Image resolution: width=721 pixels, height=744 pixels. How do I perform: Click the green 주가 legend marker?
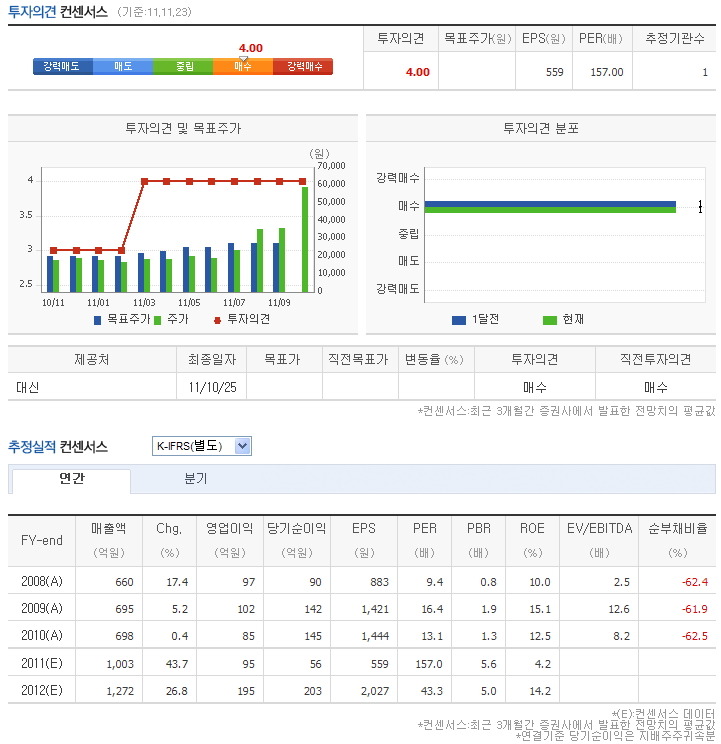(x=158, y=320)
